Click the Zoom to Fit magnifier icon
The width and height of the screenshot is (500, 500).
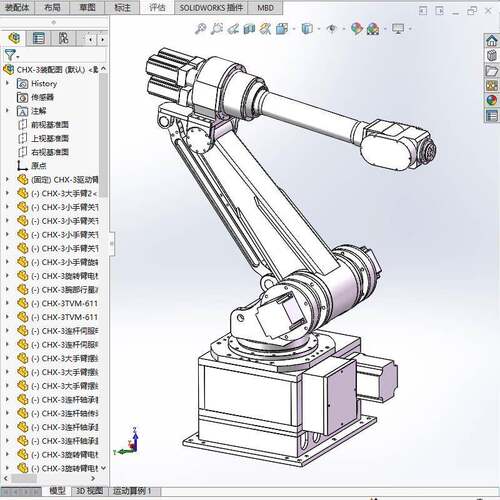pyautogui.click(x=200, y=29)
